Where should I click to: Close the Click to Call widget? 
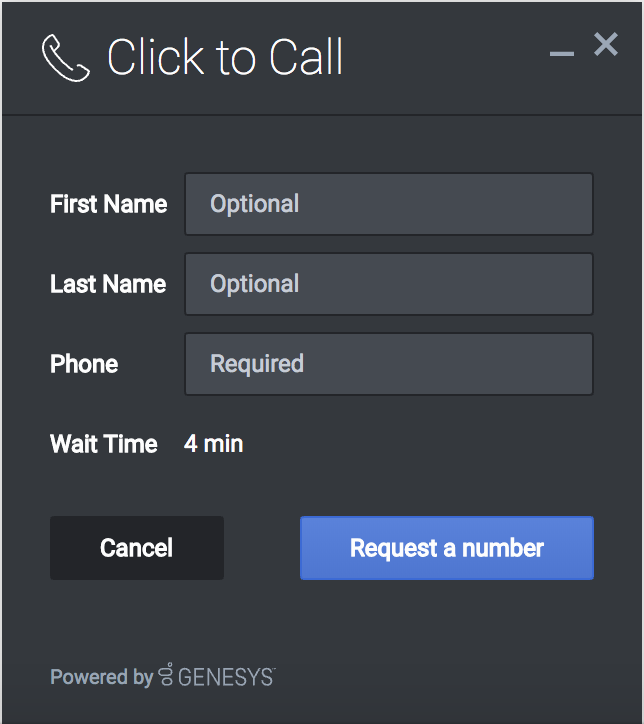pos(606,44)
